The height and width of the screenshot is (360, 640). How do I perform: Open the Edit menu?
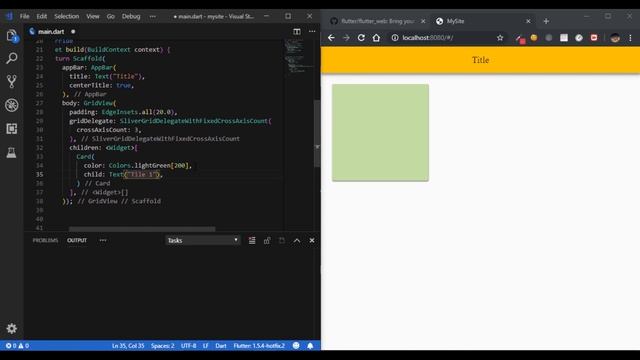pos(42,16)
